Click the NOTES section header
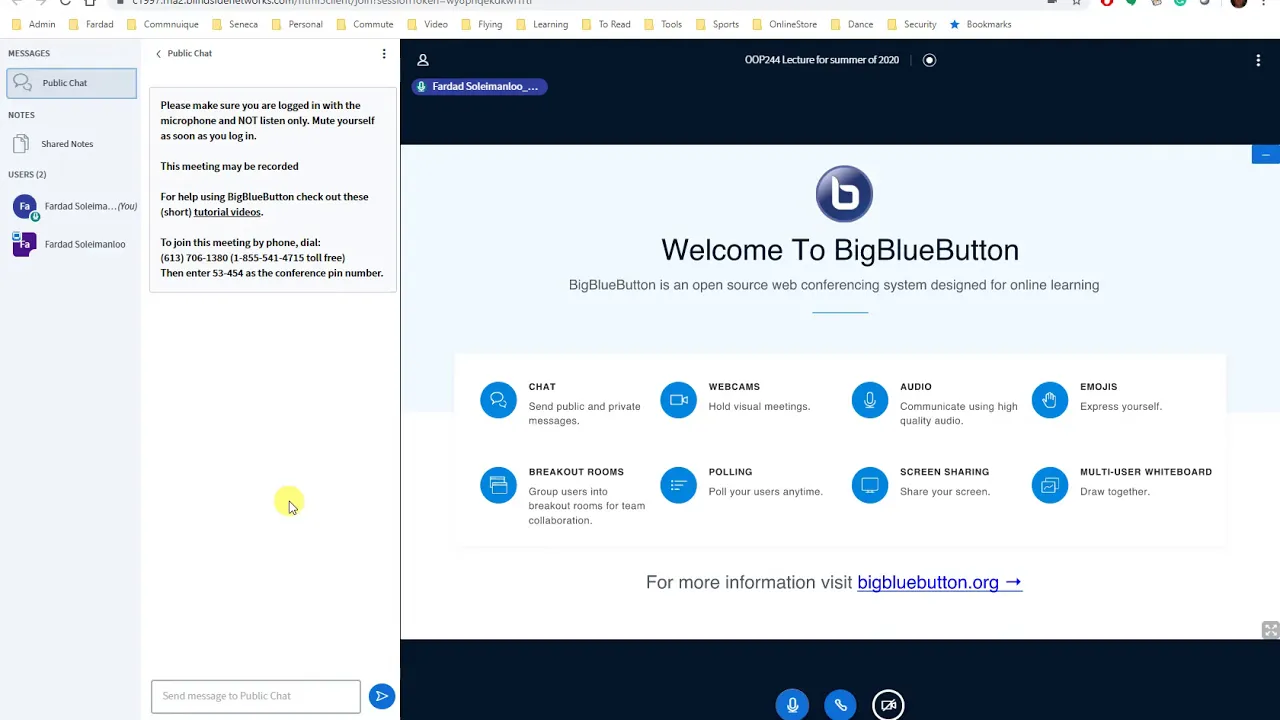 tap(21, 115)
